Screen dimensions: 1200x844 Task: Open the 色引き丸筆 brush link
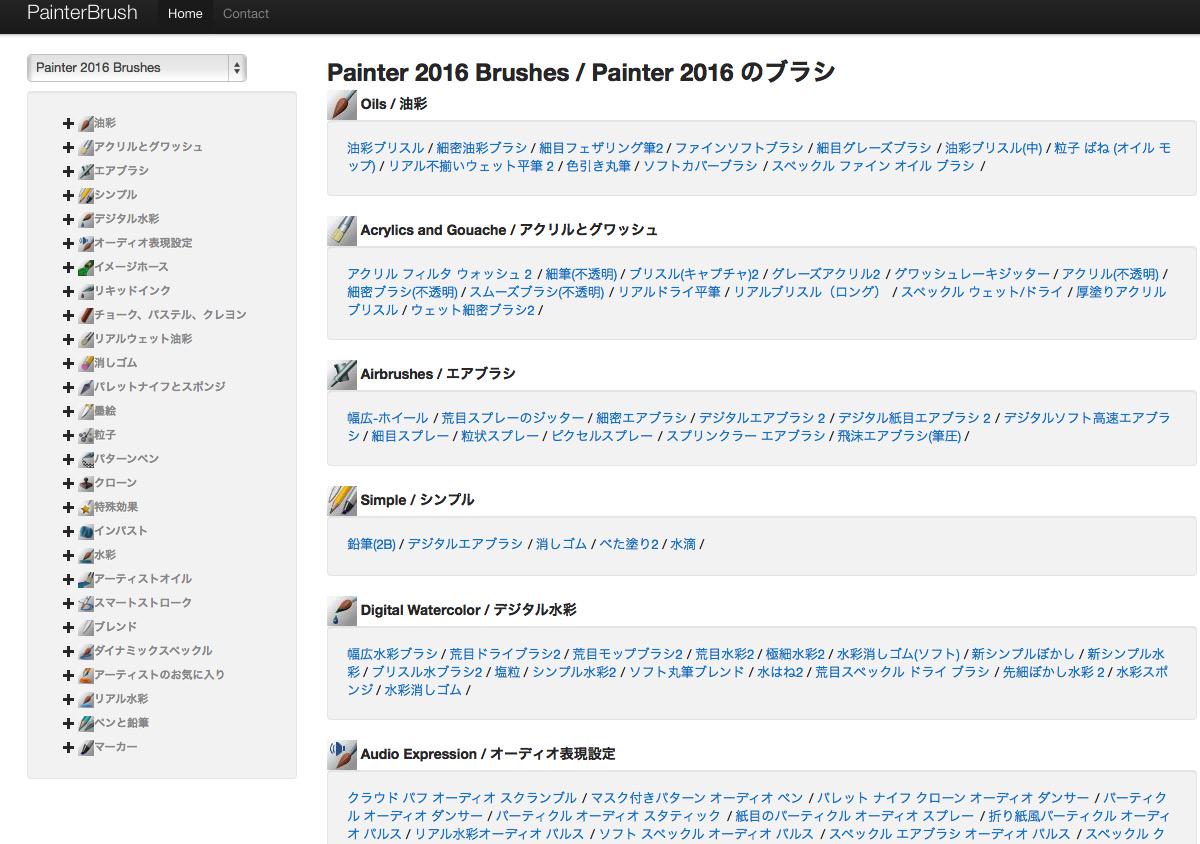[599, 166]
